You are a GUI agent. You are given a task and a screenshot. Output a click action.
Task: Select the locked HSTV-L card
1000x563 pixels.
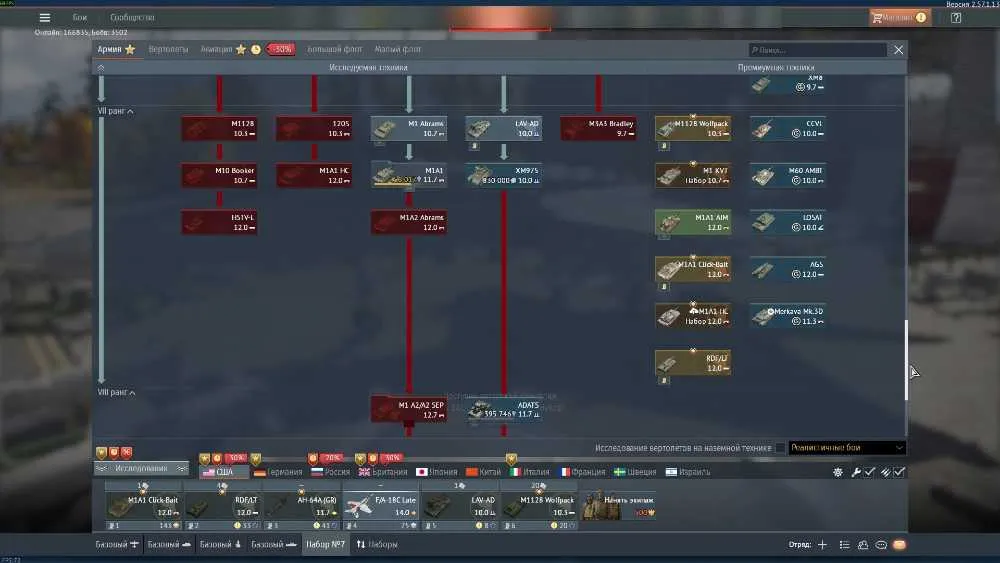[x=219, y=223]
